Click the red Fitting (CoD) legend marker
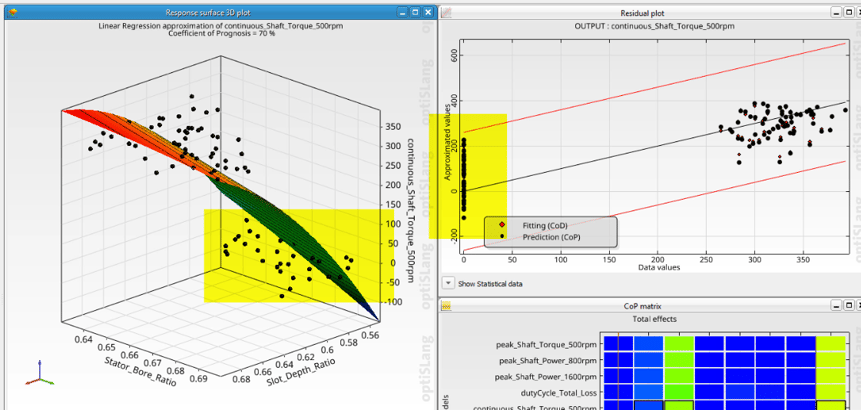The width and height of the screenshot is (861, 410). (502, 225)
